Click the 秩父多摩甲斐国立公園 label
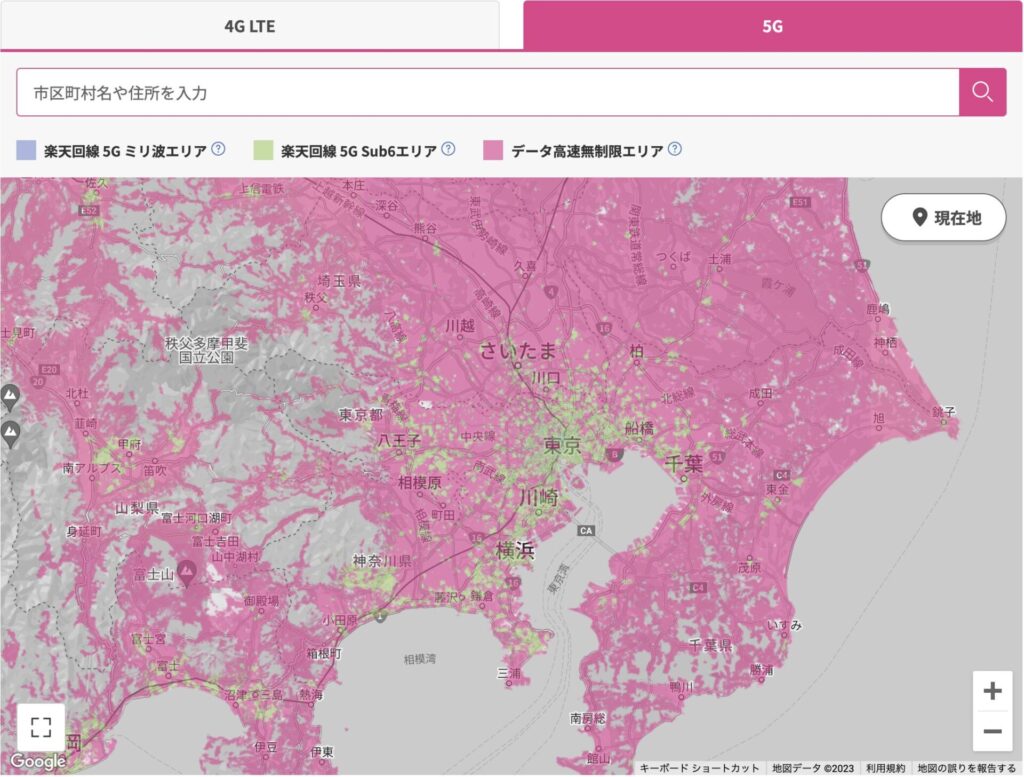Viewport: 1024px width, 777px height. 206,350
